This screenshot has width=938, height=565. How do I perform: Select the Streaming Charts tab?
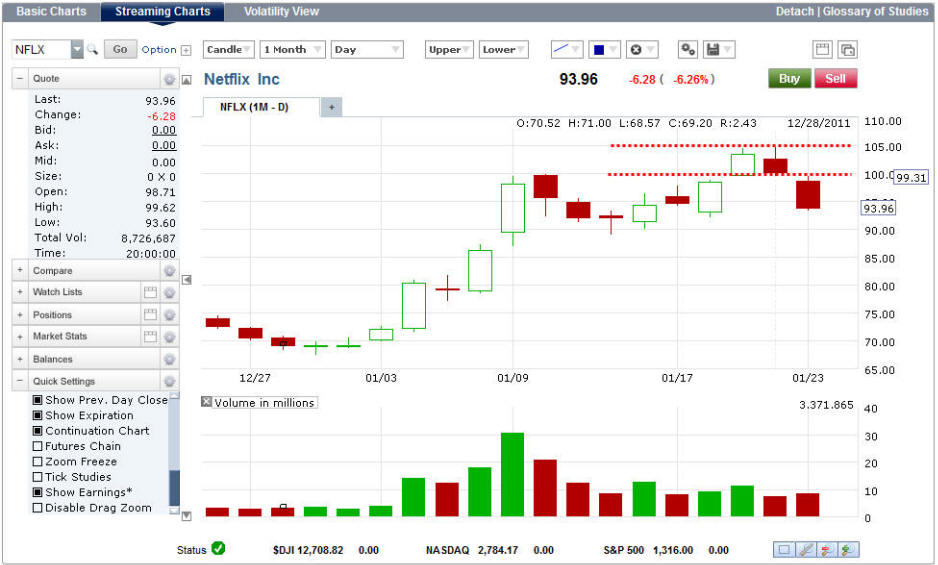[x=163, y=11]
